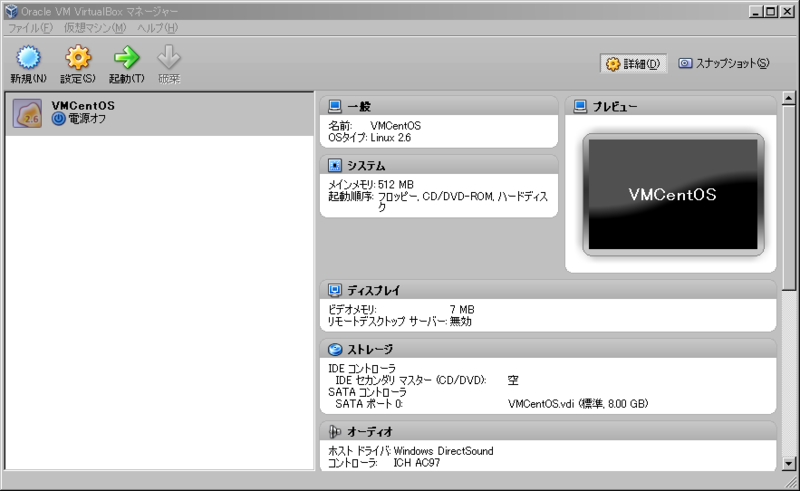
Task: Click the scrollbar down arrow in details pane
Action: tap(788, 463)
